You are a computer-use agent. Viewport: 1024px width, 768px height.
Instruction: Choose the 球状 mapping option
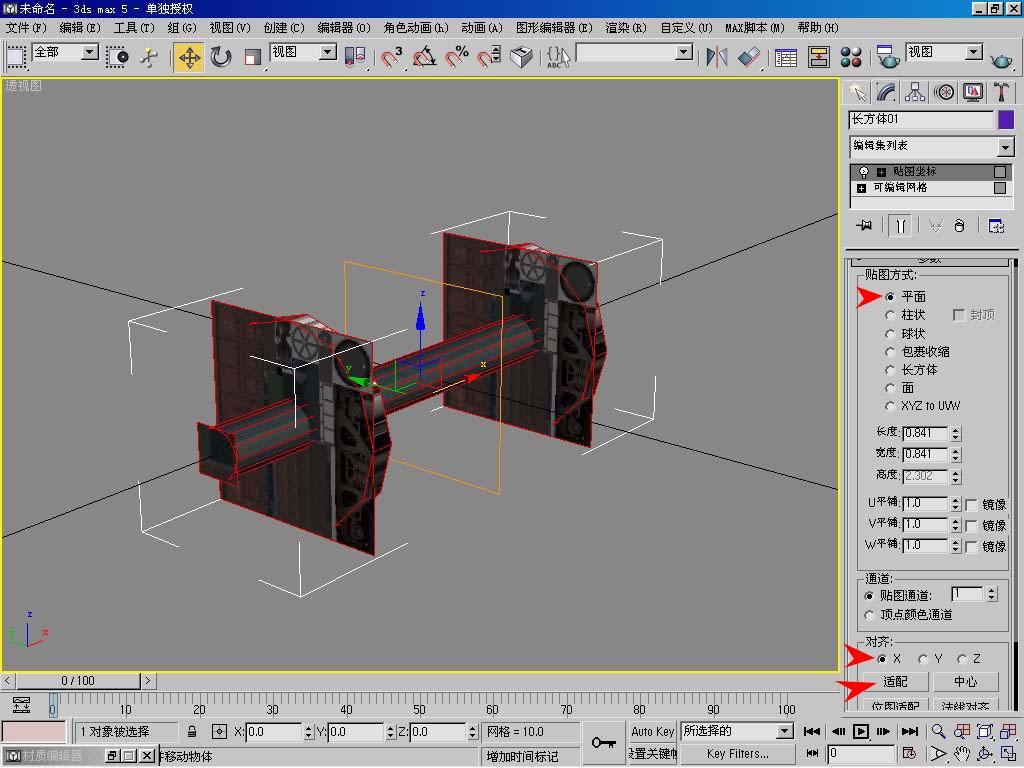coord(890,333)
